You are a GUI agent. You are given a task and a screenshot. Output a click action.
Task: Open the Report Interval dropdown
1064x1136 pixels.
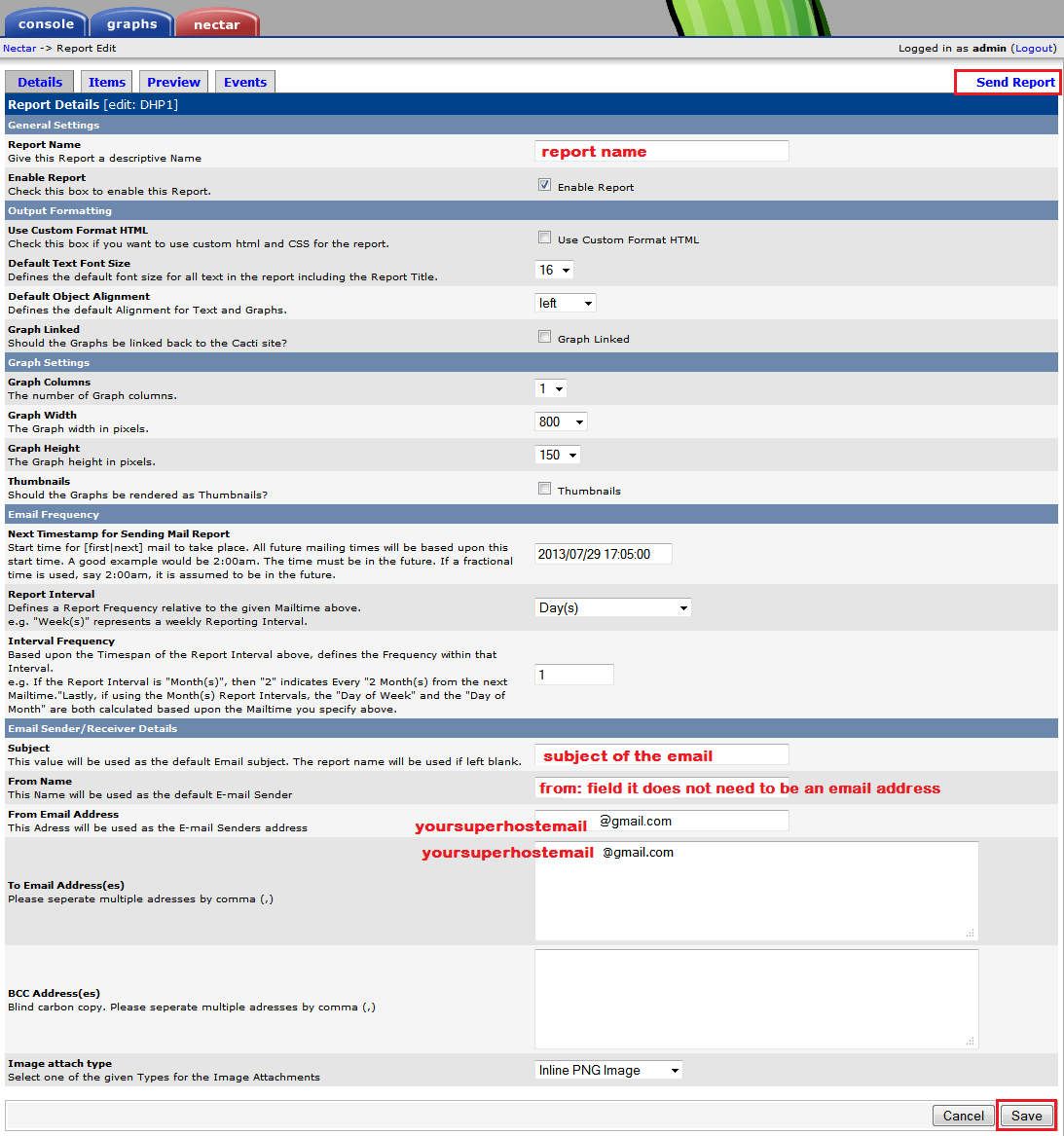coord(612,607)
